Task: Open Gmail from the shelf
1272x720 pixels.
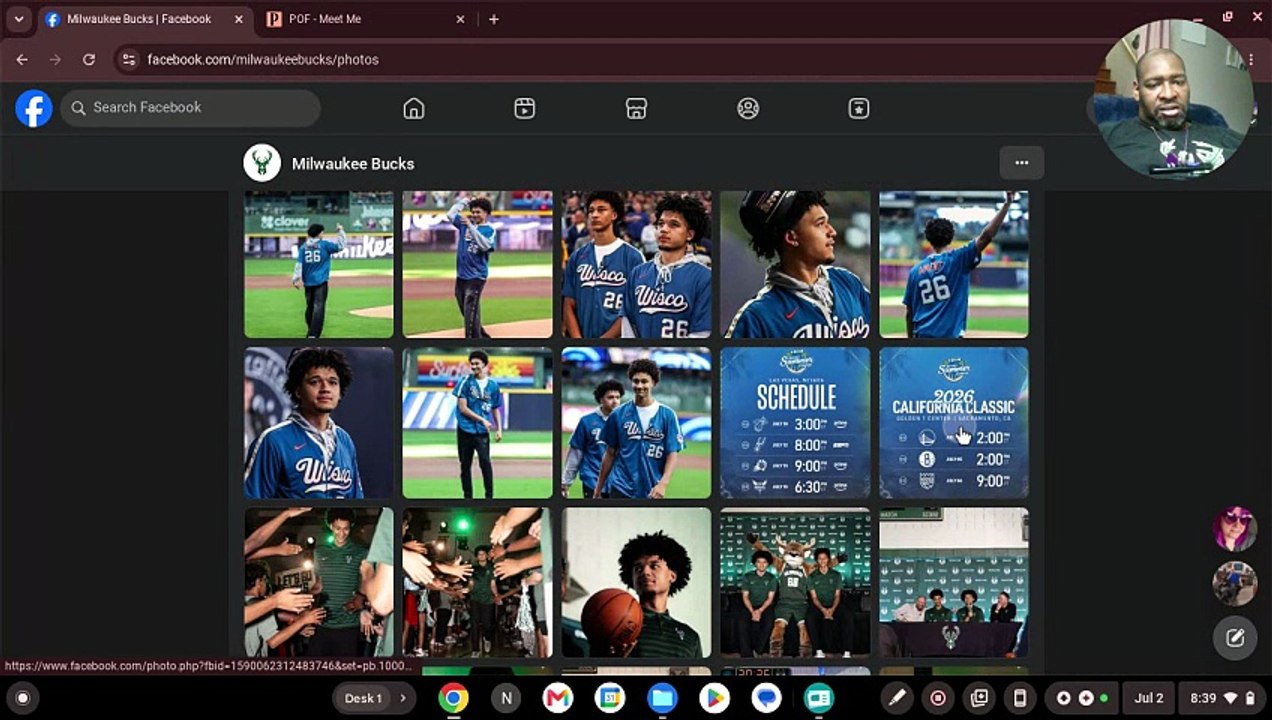Action: 558,698
